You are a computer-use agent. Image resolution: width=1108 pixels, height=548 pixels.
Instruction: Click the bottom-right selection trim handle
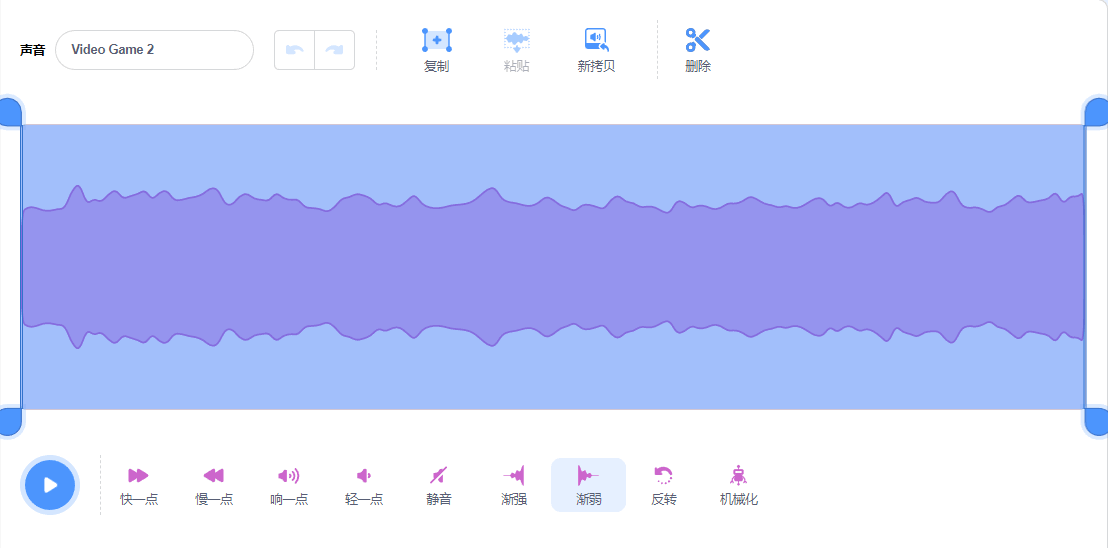[x=1097, y=422]
